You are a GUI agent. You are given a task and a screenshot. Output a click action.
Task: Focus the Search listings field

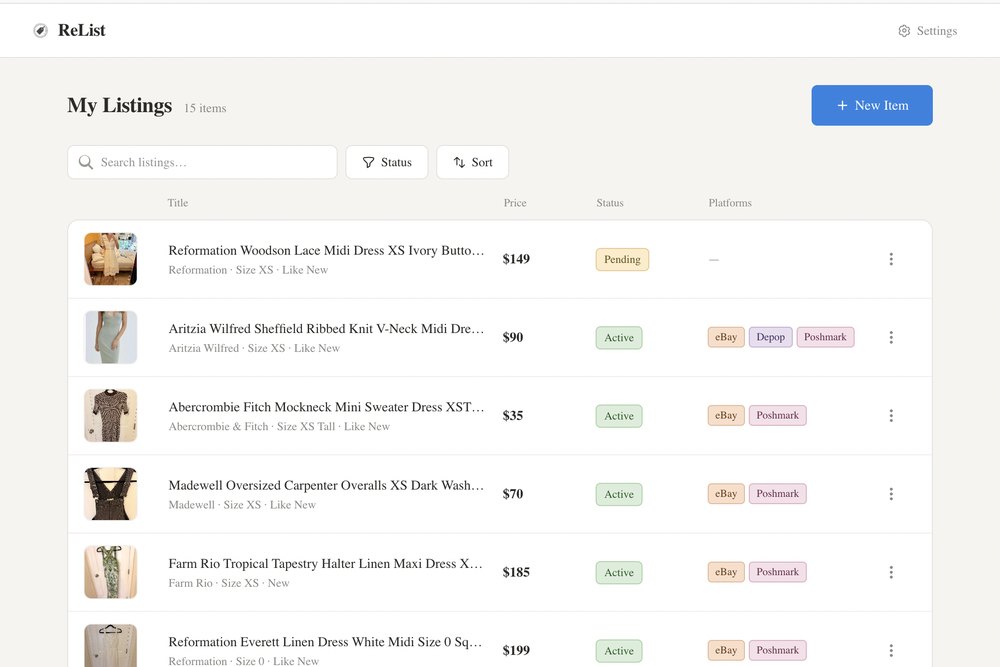tap(202, 162)
